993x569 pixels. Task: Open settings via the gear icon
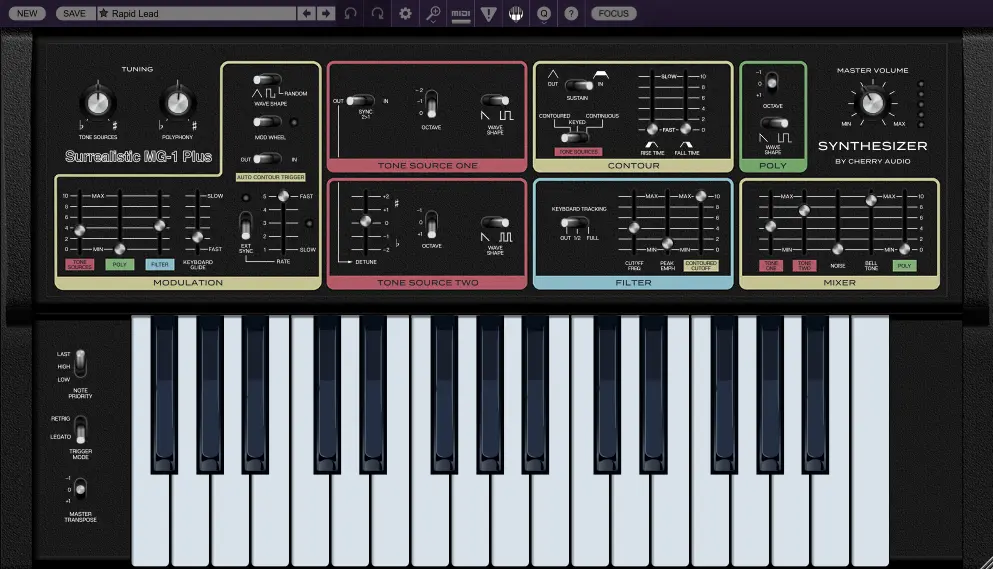coord(405,14)
